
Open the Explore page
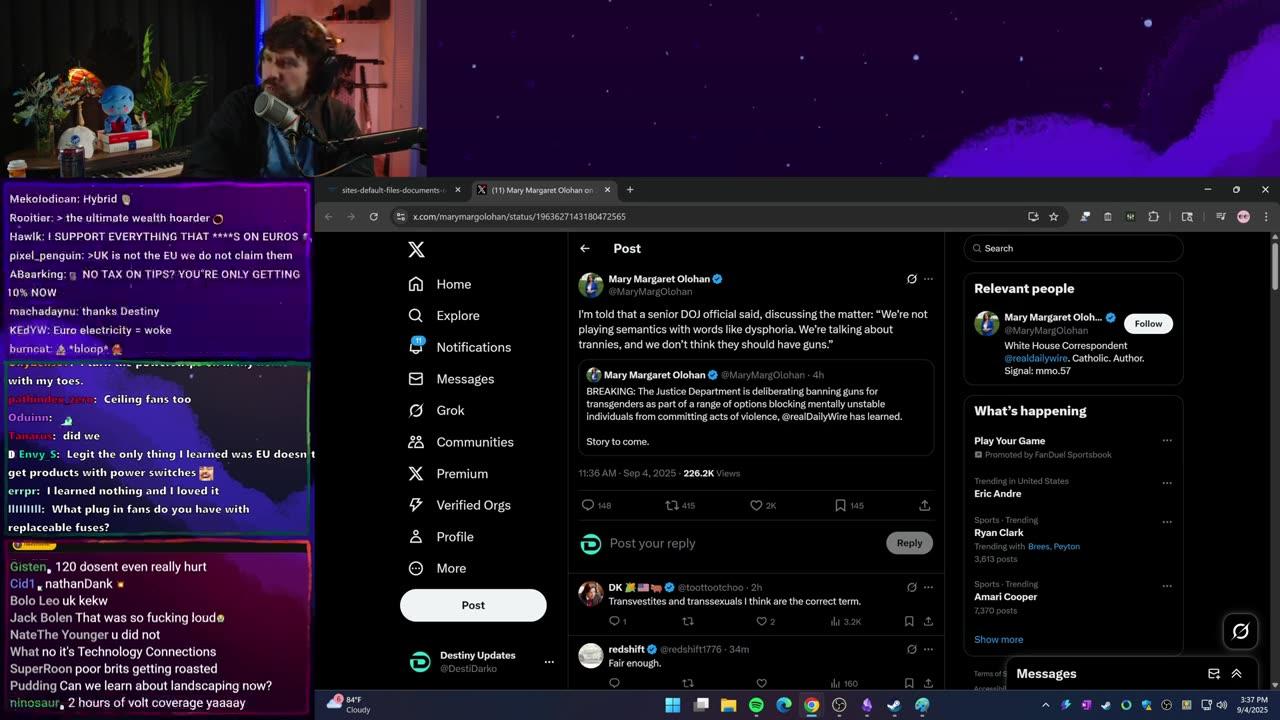tap(444, 315)
